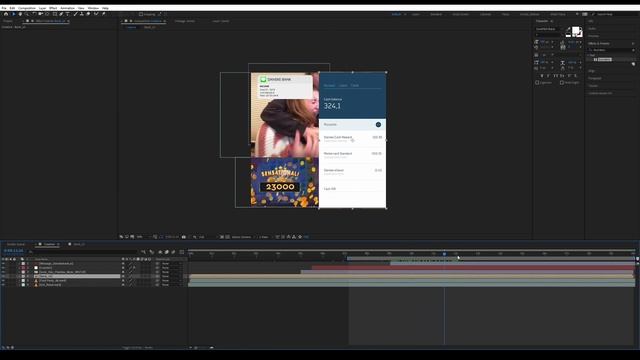640x360 pixels.
Task: Take a snapshot with viewer camera icon
Action: coord(184,237)
